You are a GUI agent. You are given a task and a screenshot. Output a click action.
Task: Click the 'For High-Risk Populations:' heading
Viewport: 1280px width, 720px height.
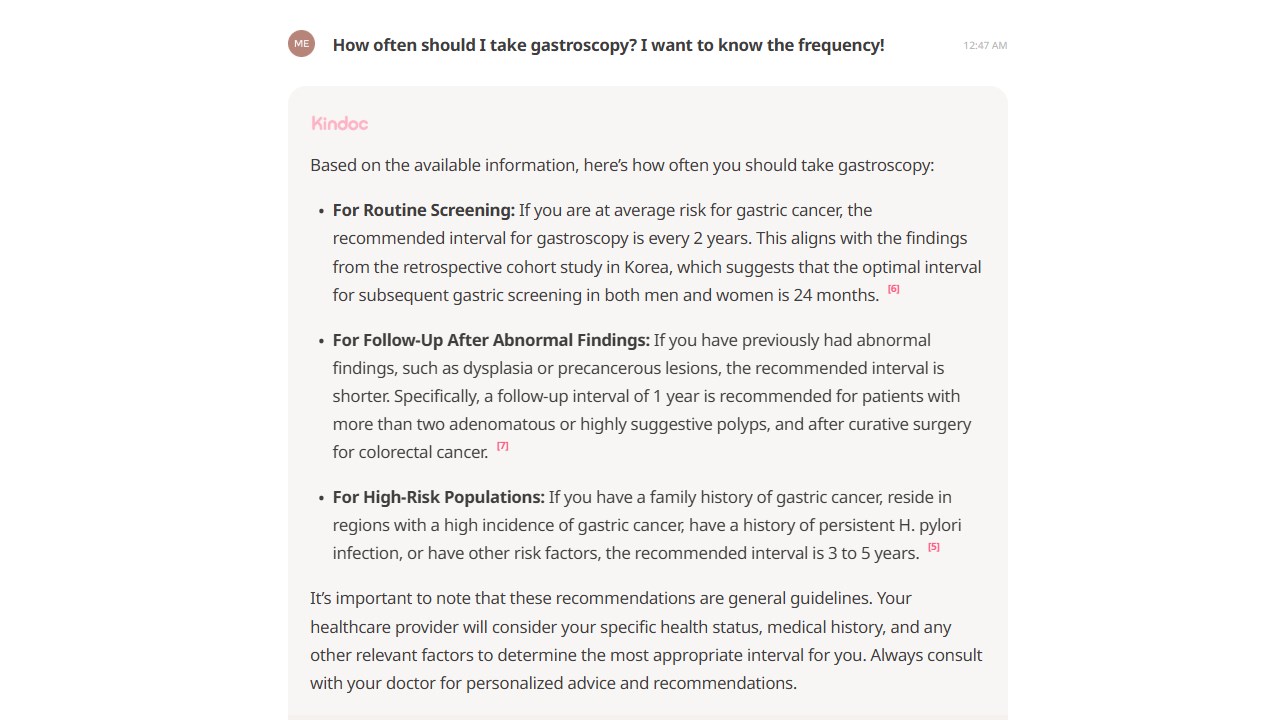pyautogui.click(x=439, y=497)
